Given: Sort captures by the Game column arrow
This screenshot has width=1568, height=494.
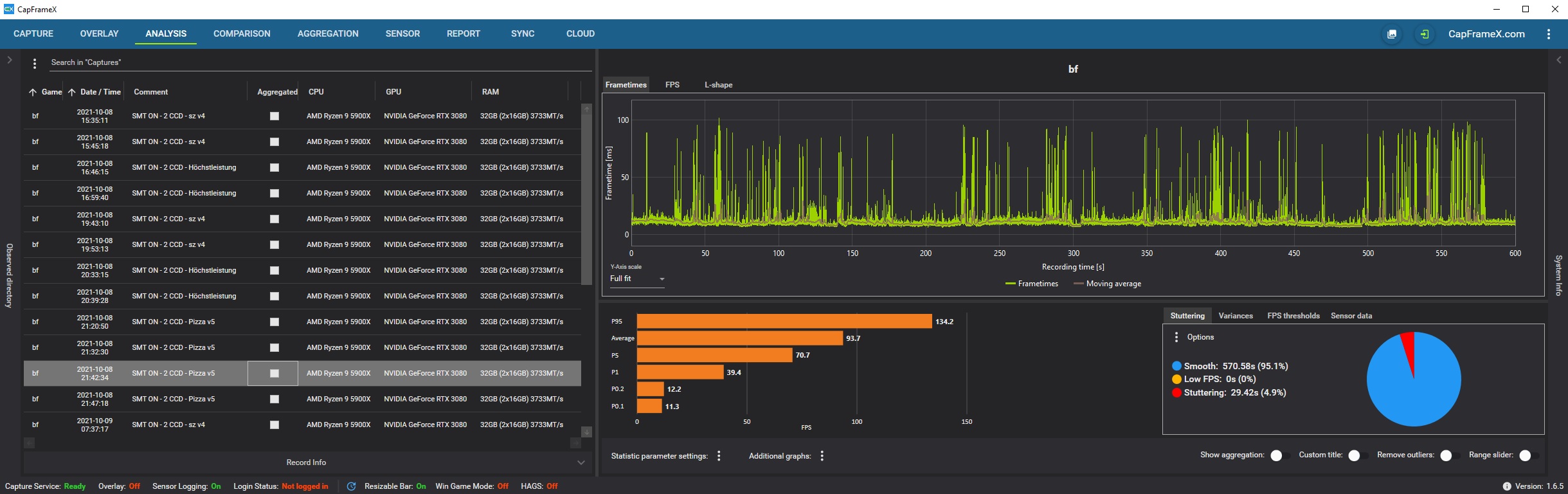Looking at the screenshot, I should [x=33, y=92].
